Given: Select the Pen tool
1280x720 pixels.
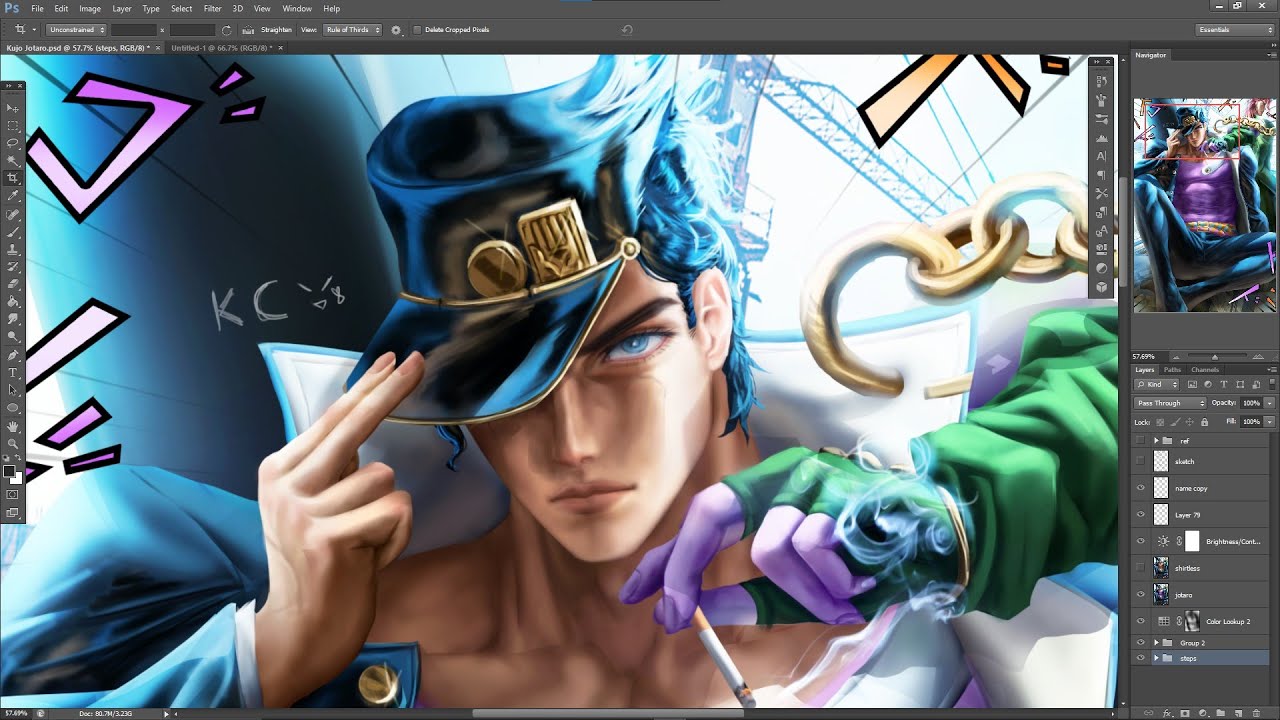Looking at the screenshot, I should [13, 353].
